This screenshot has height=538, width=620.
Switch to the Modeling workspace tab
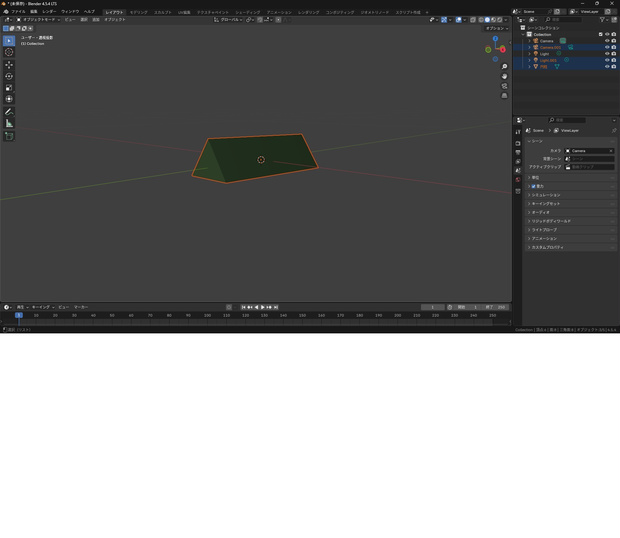pyautogui.click(x=138, y=12)
